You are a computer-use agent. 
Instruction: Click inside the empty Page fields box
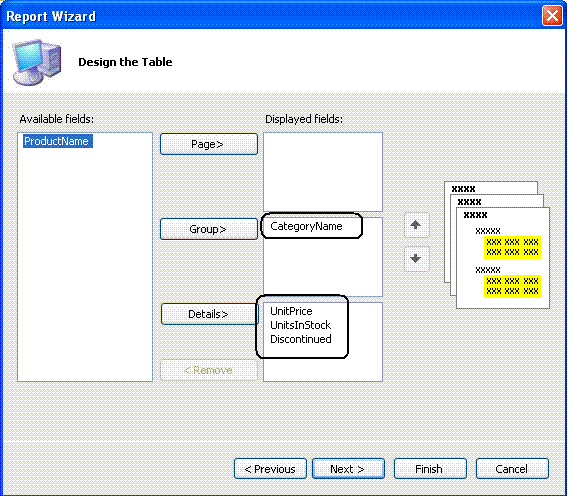tap(323, 171)
